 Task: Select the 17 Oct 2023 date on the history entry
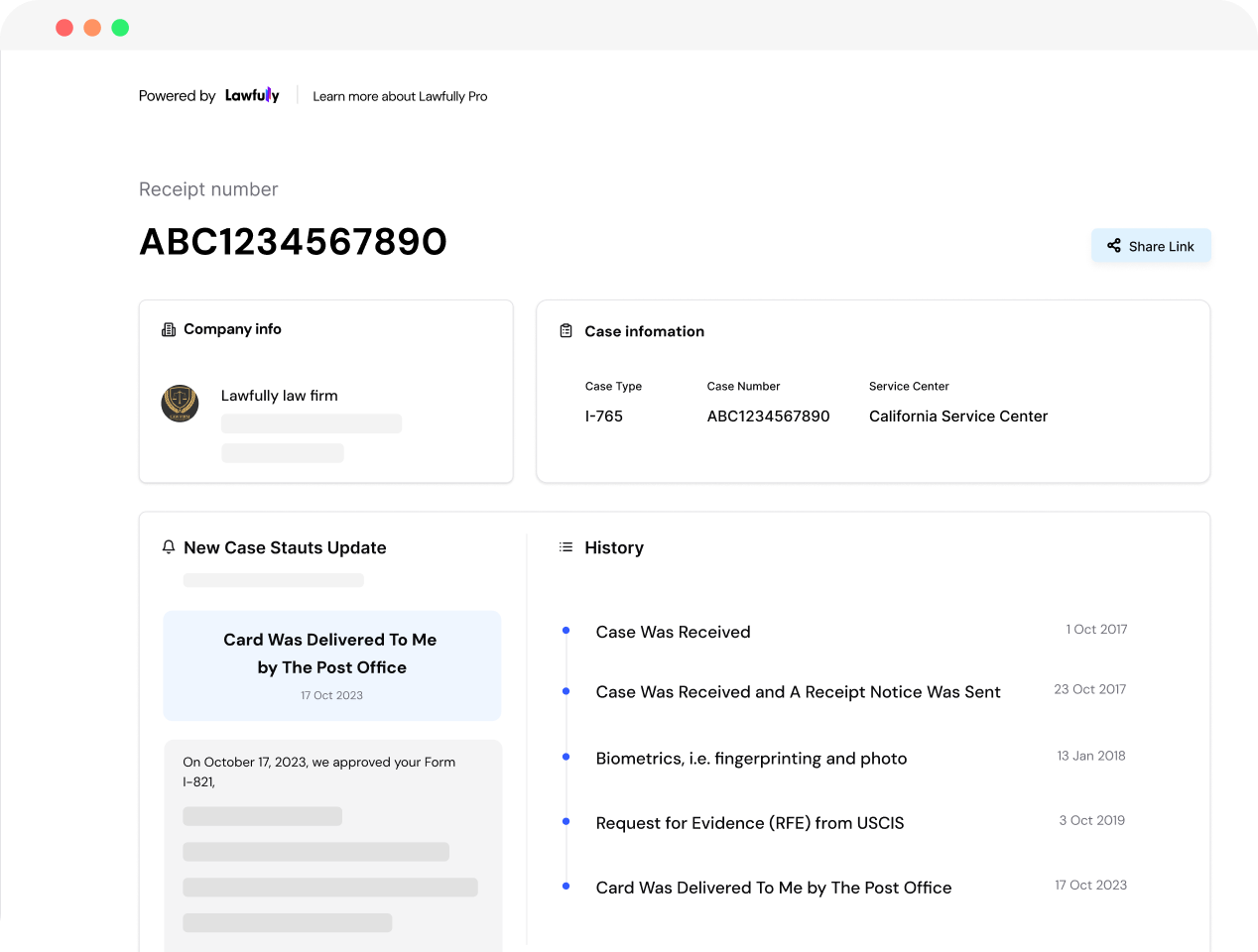tap(1091, 885)
